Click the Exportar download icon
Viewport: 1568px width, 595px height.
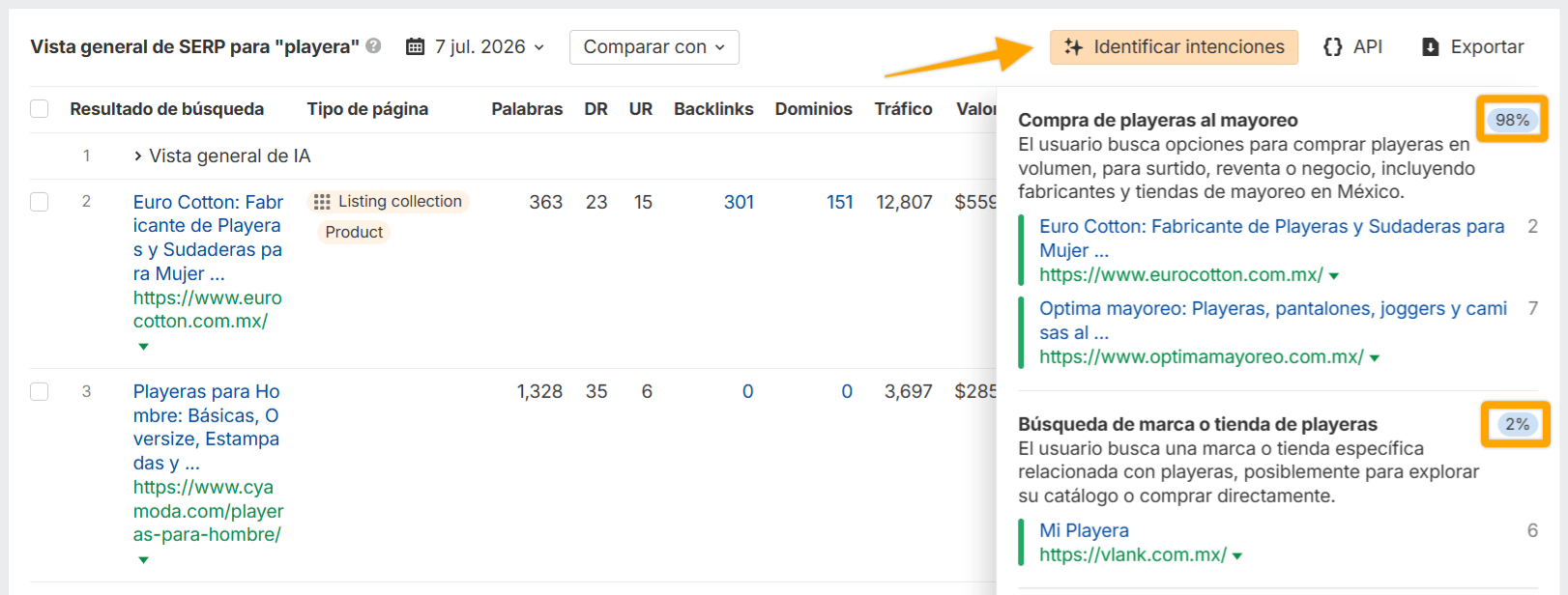coord(1431,47)
